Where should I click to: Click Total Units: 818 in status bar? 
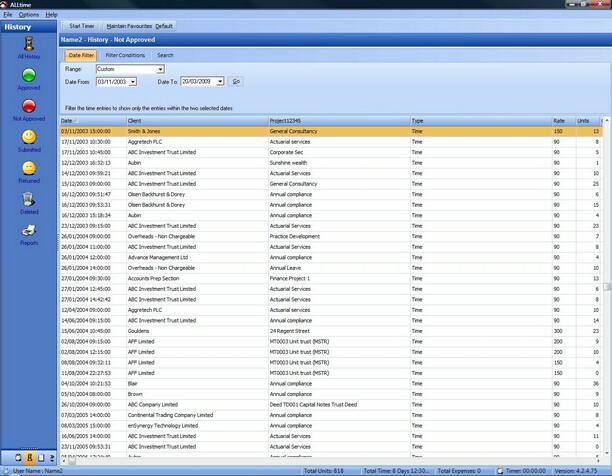324,471
